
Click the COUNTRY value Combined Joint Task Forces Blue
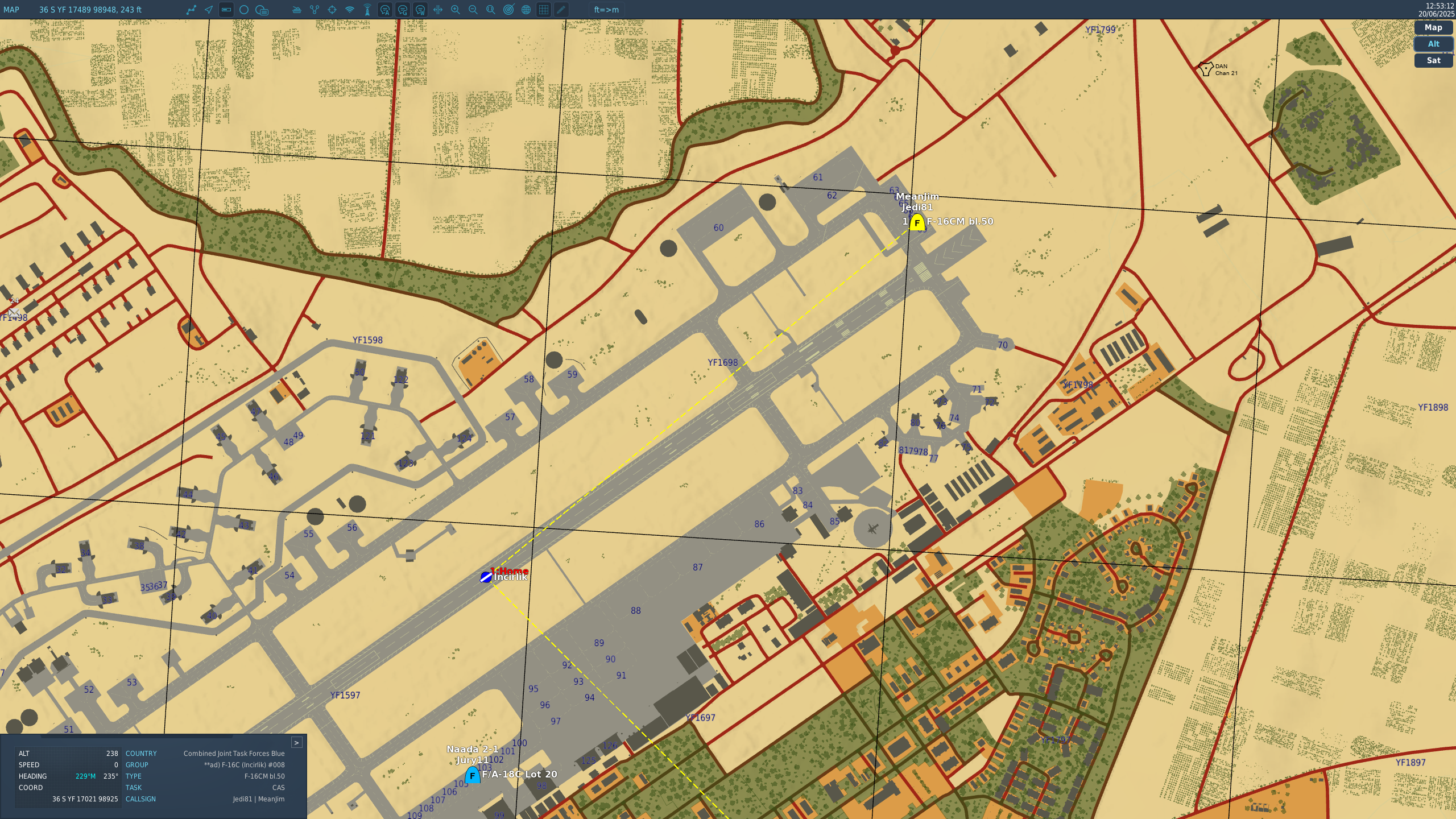pyautogui.click(x=234, y=754)
